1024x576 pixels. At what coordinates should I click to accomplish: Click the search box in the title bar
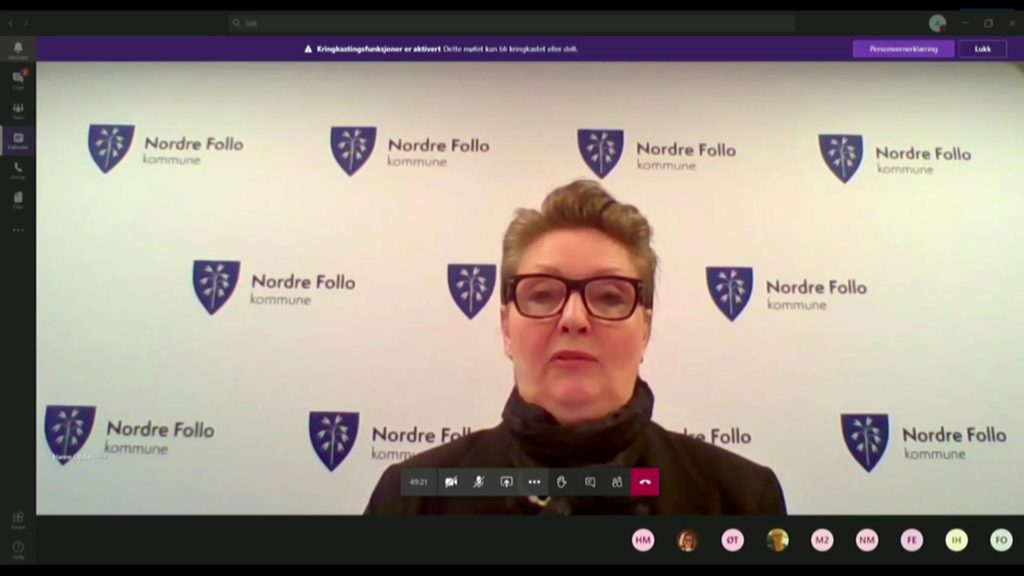tap(512, 23)
